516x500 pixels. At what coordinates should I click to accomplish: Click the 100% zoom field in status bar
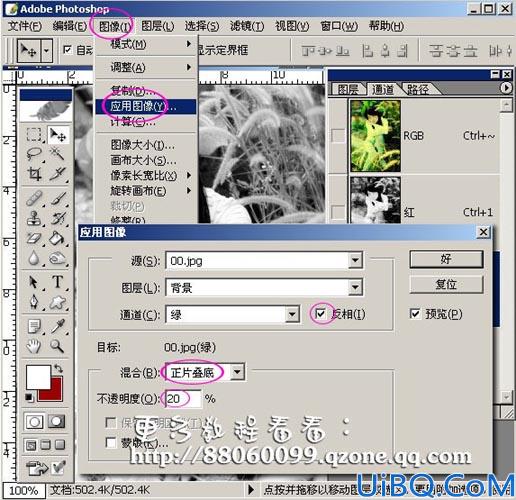tap(23, 490)
